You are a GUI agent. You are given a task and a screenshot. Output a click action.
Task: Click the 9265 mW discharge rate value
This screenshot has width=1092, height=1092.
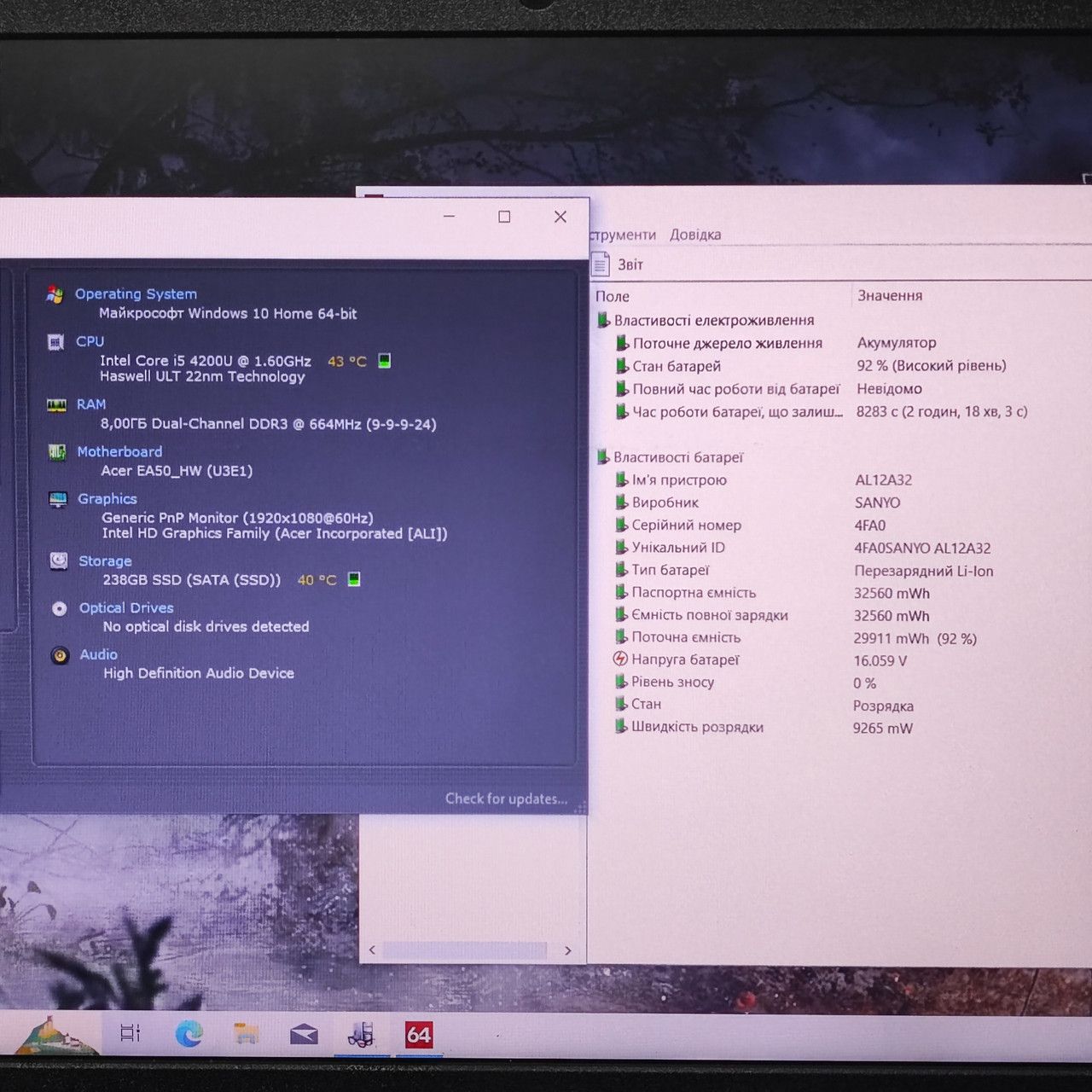pyautogui.click(x=882, y=729)
